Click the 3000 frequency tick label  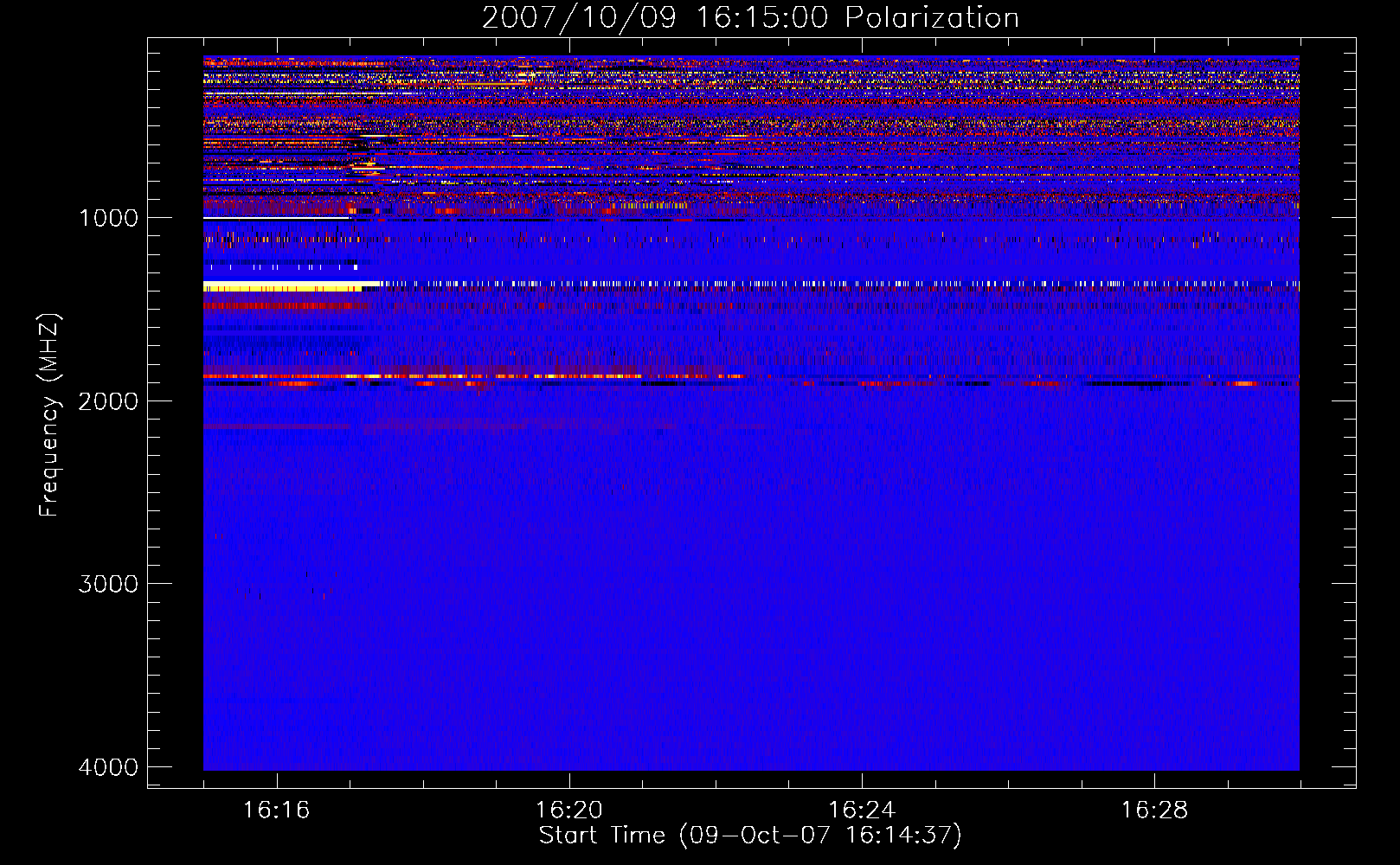[108, 584]
